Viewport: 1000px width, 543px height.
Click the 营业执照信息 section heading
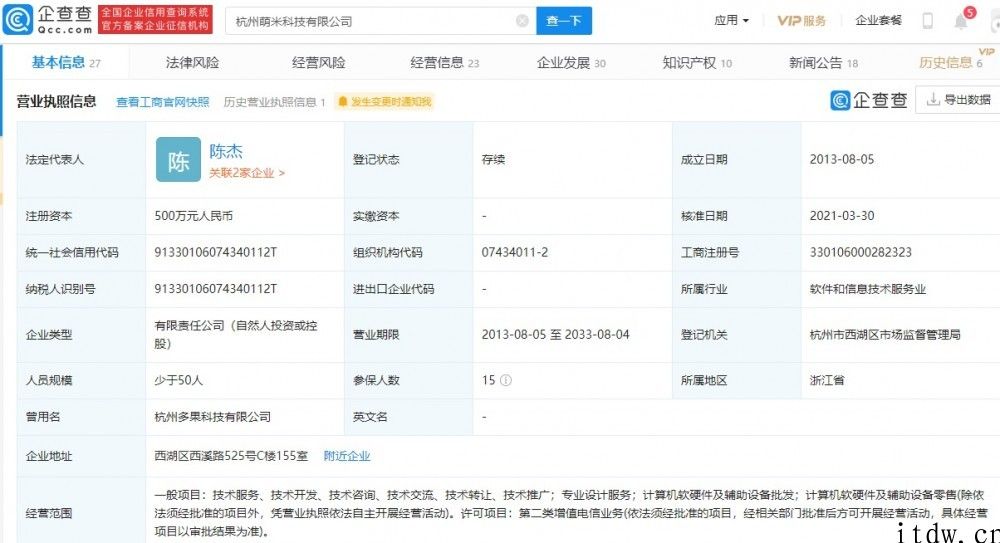point(56,101)
